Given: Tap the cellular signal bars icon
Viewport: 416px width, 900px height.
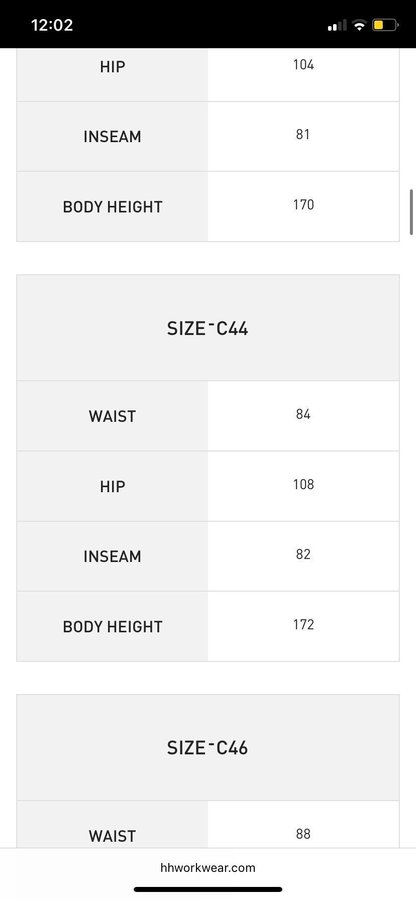Looking at the screenshot, I should [337, 25].
